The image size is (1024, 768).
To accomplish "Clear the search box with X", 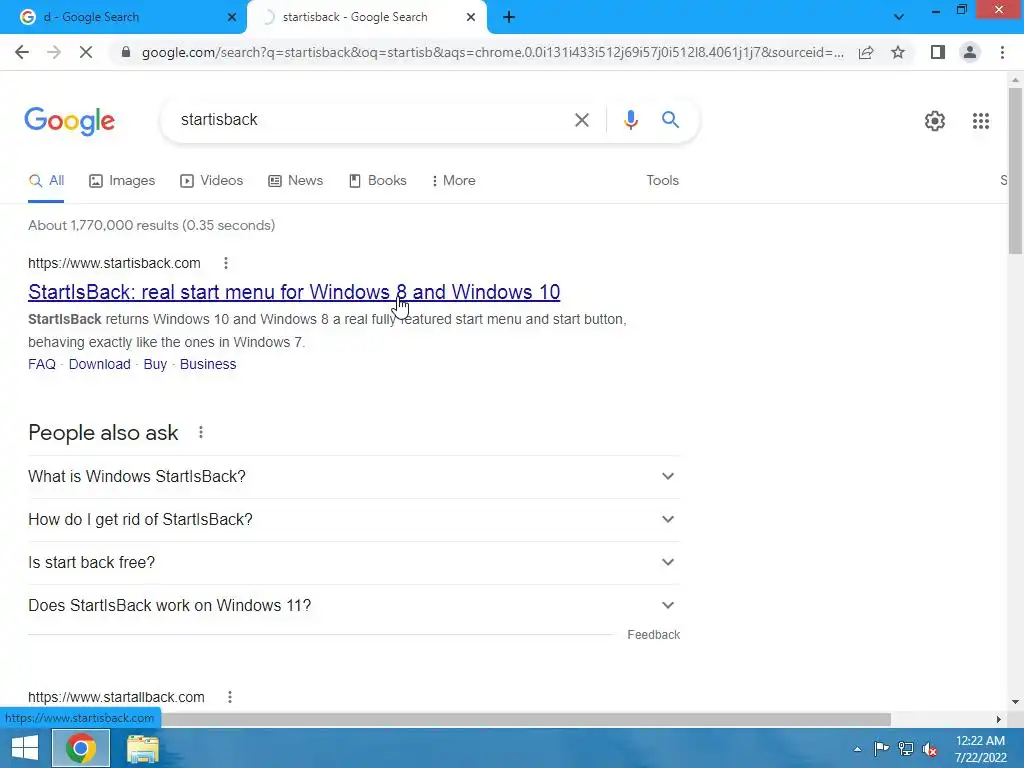I will click(x=581, y=120).
